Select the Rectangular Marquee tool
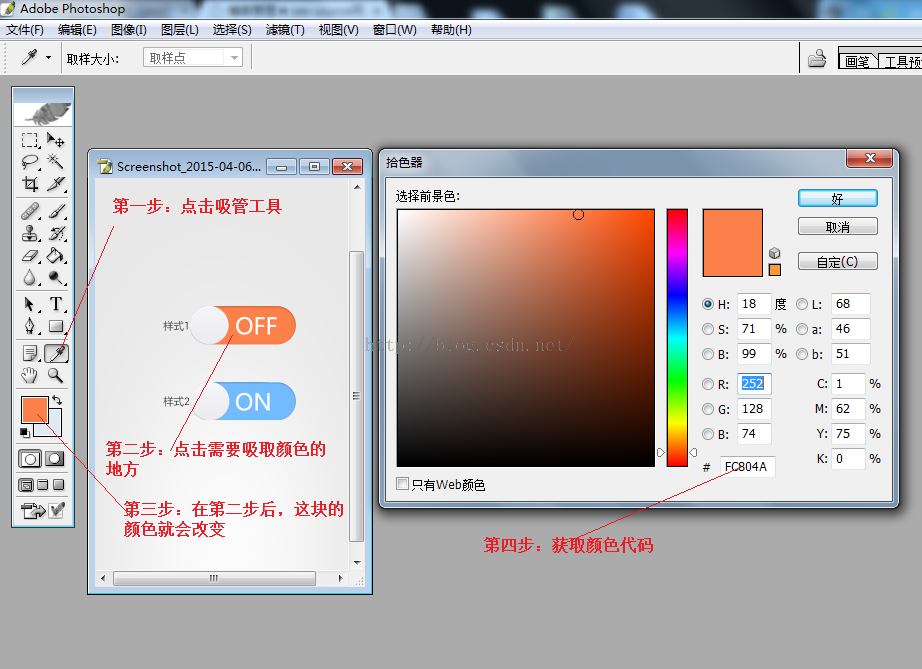 (30, 140)
